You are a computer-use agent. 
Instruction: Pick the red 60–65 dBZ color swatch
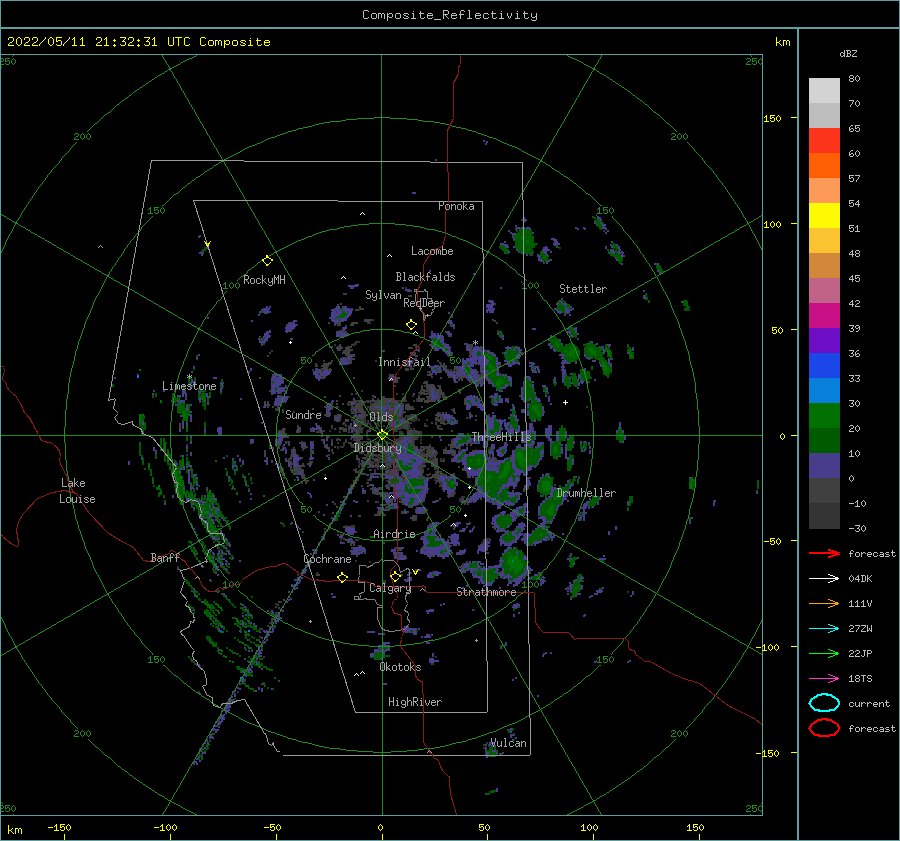tap(824, 141)
